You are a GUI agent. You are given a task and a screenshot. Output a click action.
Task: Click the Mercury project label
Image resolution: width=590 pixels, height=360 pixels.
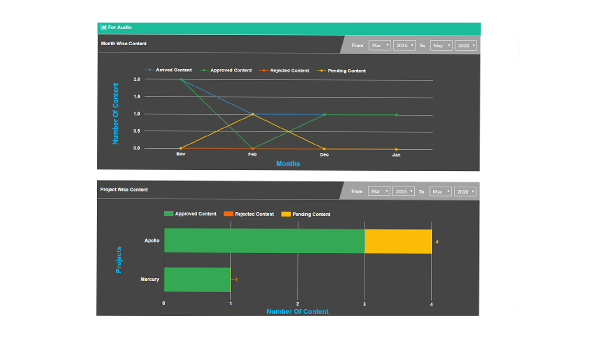click(x=150, y=279)
